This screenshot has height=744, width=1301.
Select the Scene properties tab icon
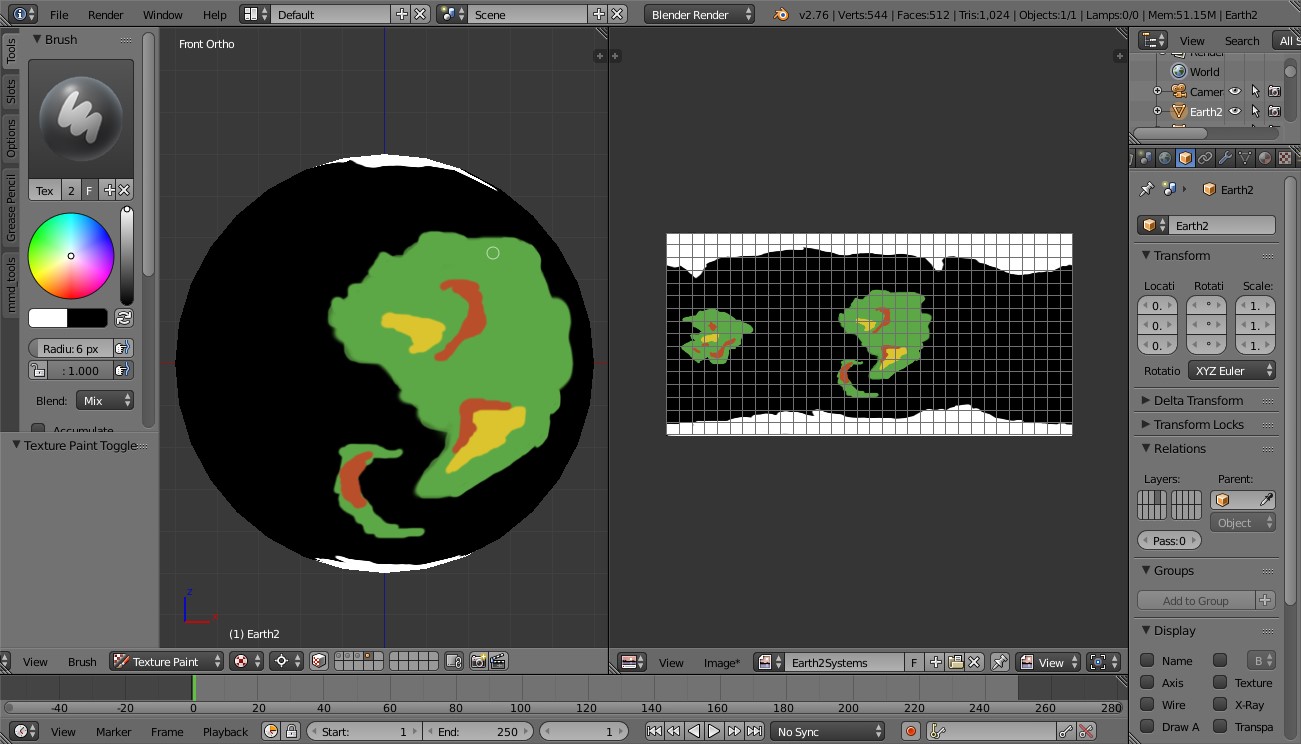[x=1146, y=158]
